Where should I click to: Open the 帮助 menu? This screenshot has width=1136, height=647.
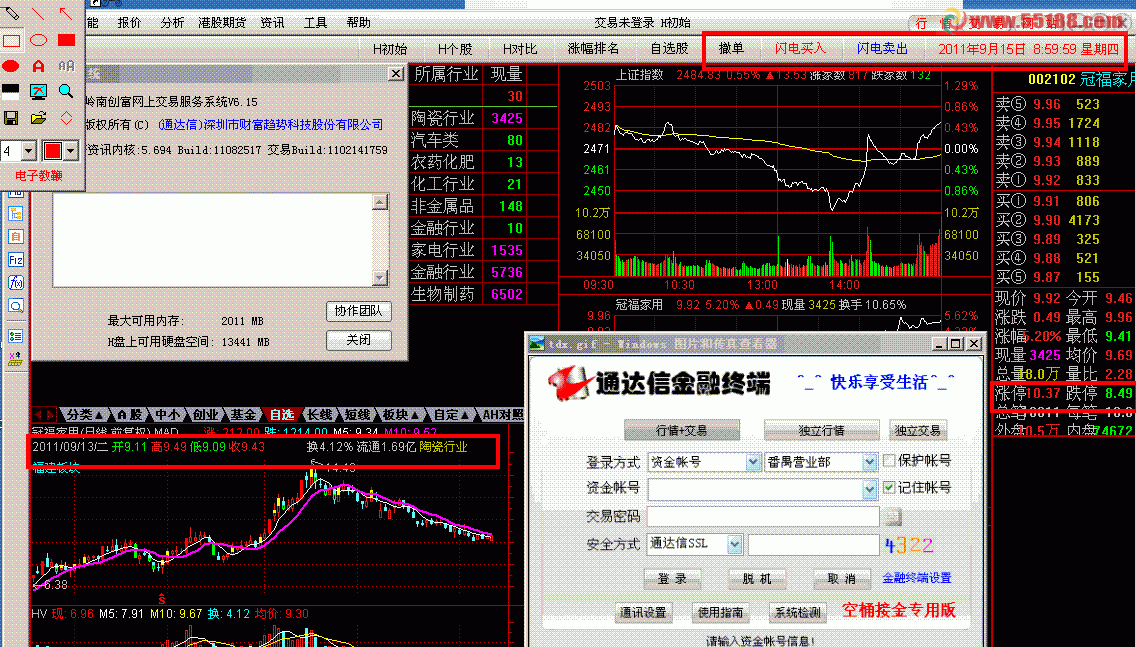[x=358, y=22]
